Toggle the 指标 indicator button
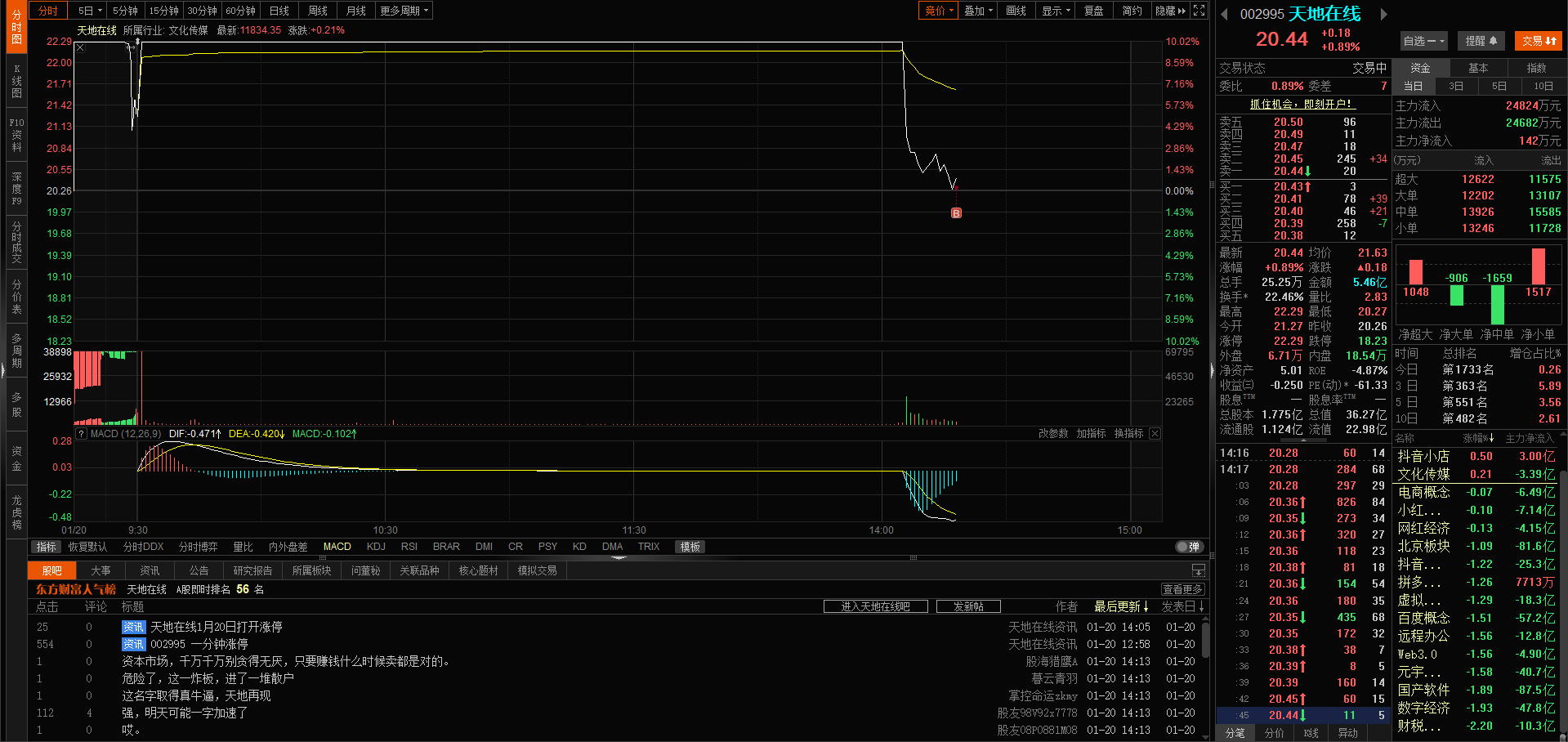The image size is (1568, 742). (x=47, y=547)
